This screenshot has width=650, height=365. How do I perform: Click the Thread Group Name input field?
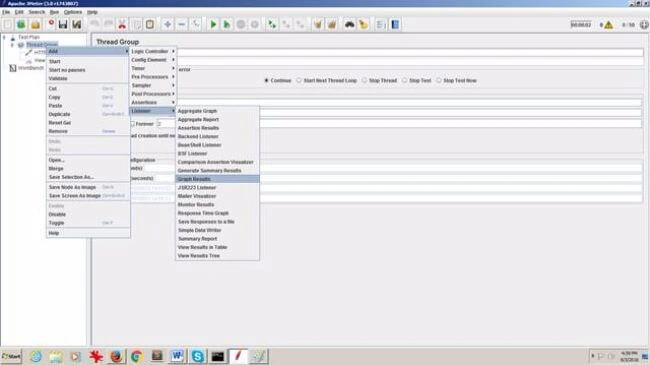[x=411, y=52]
